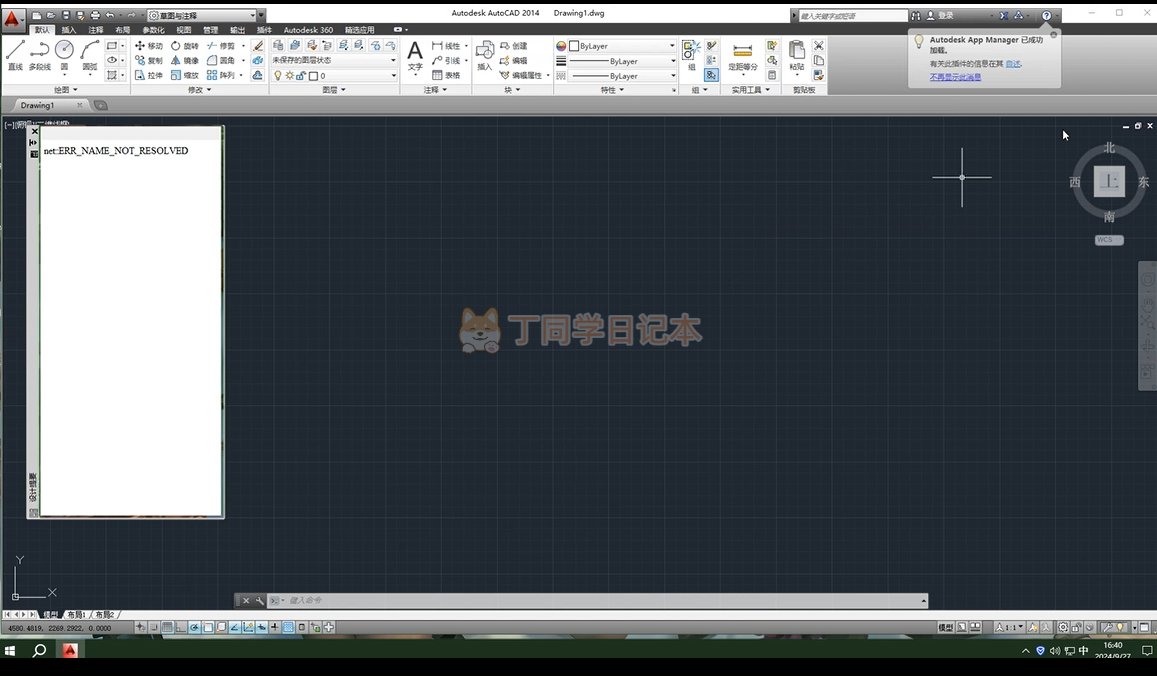Expand the 绘图 panel

click(x=66, y=89)
